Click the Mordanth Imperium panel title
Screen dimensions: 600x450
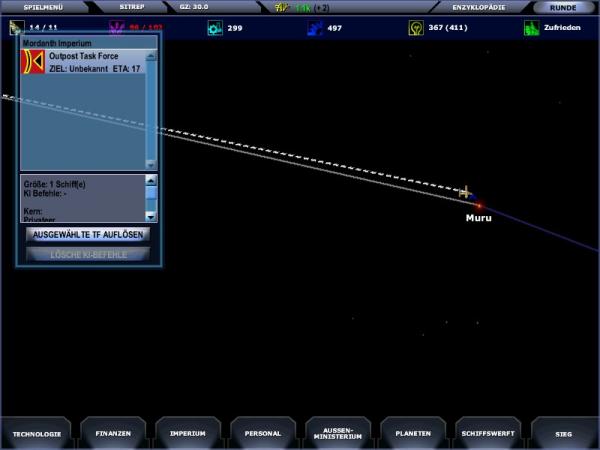click(57, 43)
